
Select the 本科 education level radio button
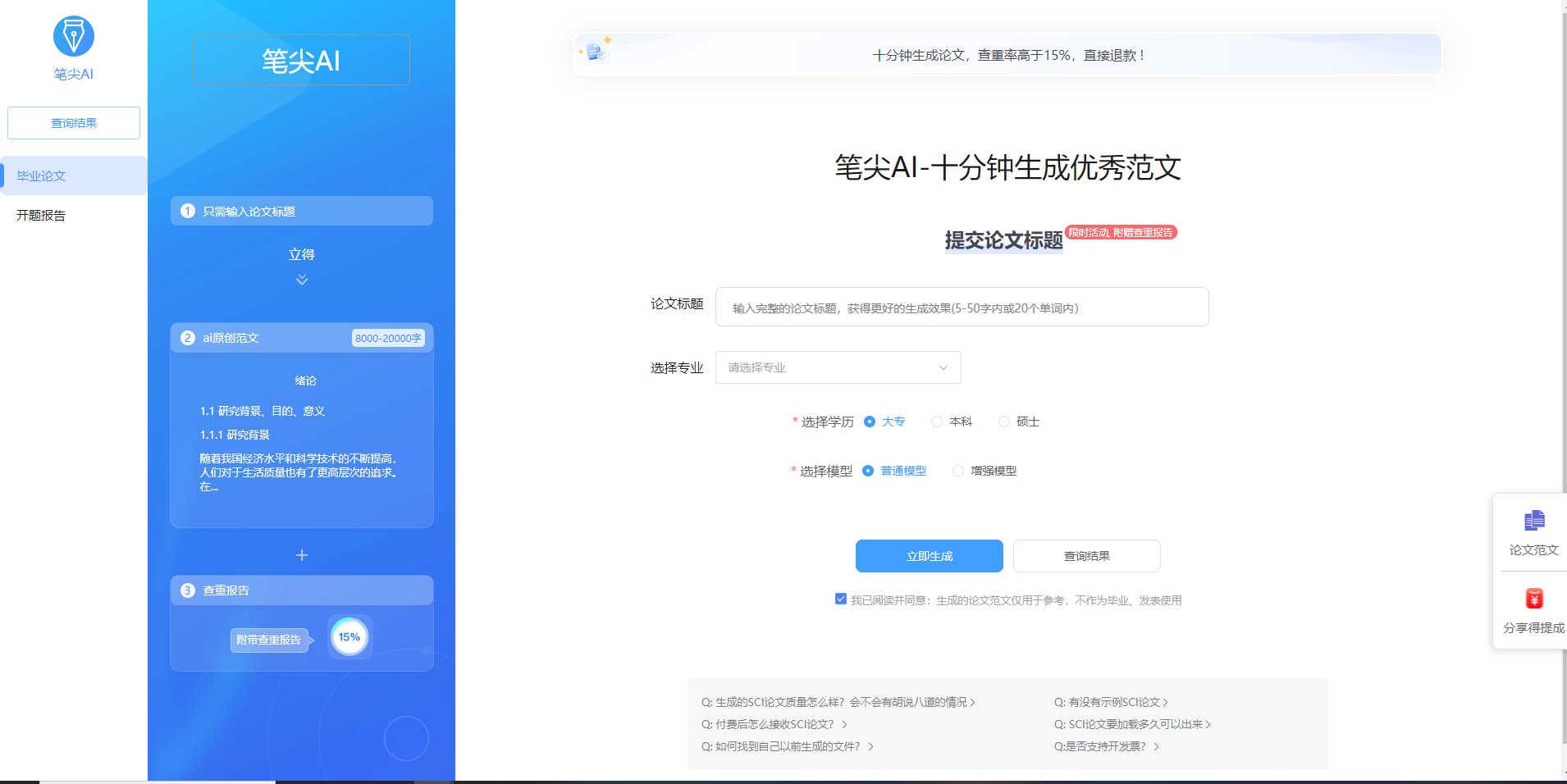937,422
